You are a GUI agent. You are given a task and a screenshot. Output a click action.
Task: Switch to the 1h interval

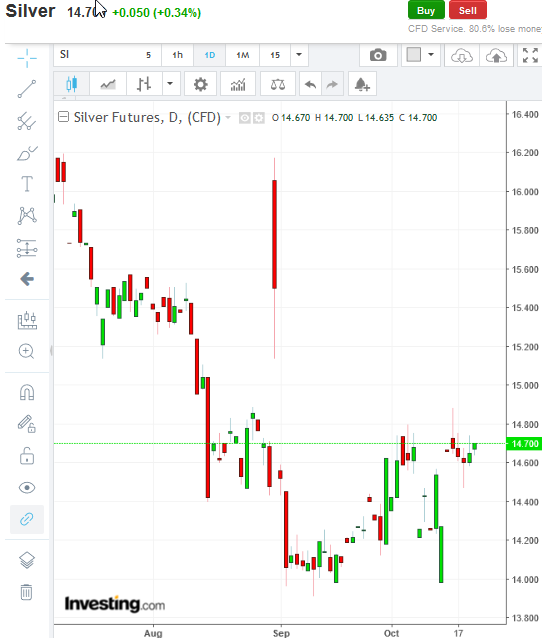(x=177, y=55)
